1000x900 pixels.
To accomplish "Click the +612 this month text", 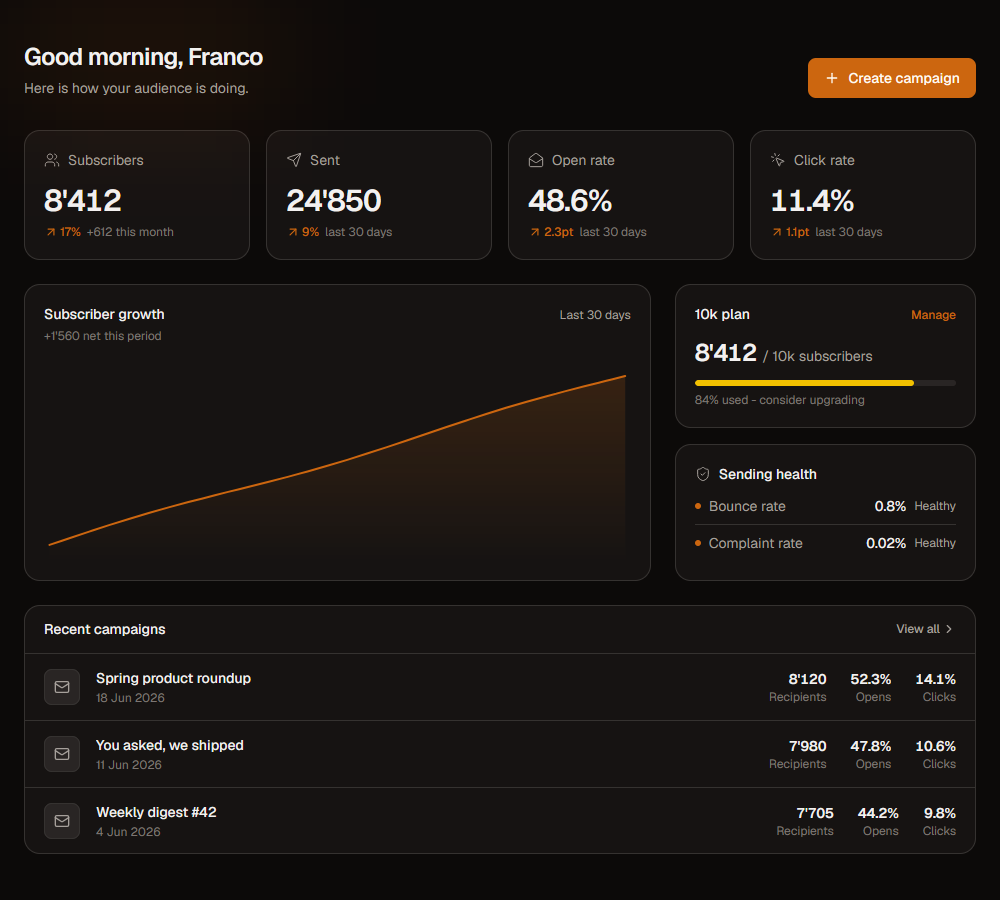I will tap(130, 232).
